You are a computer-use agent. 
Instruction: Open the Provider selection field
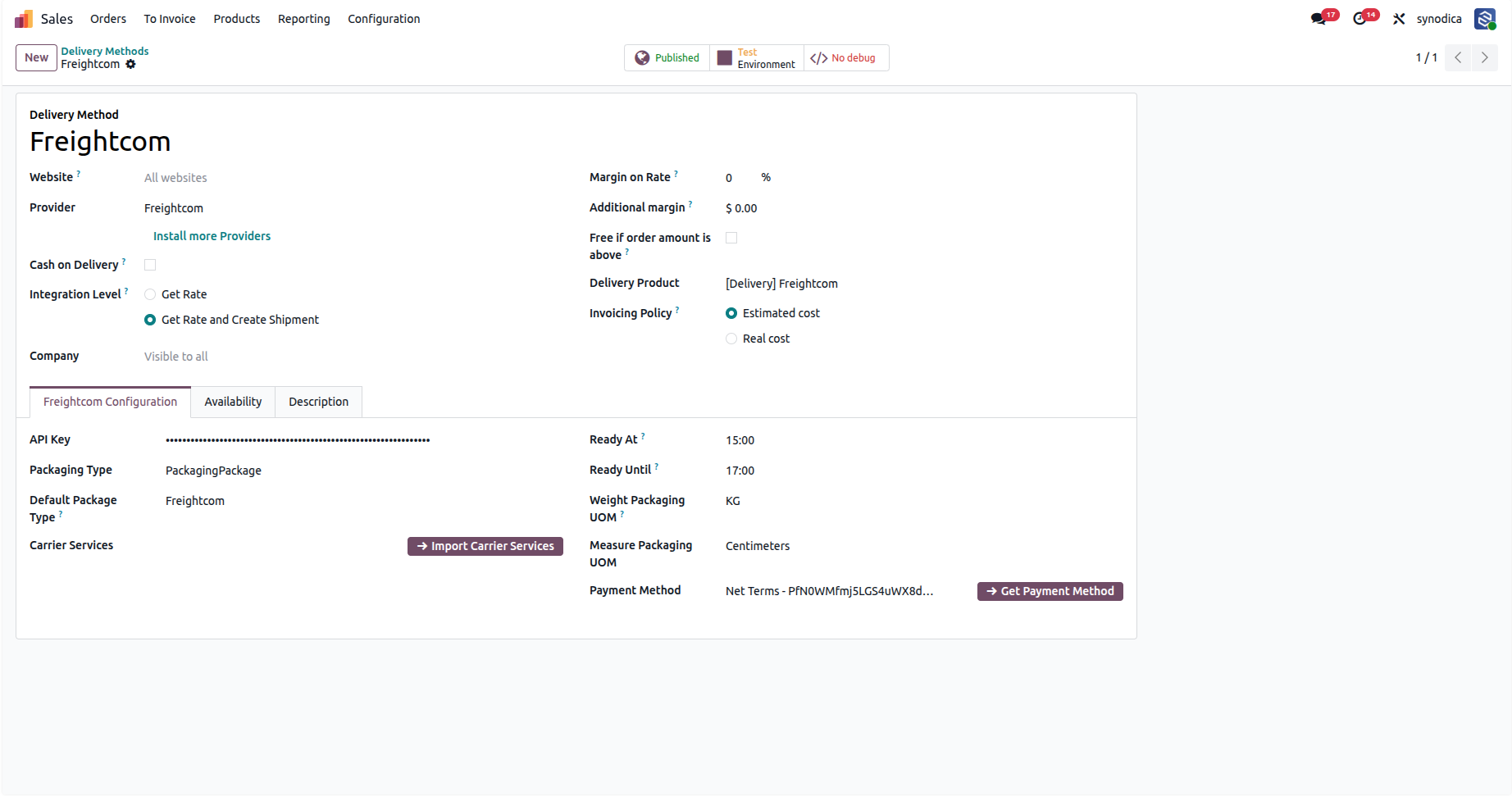[353, 208]
